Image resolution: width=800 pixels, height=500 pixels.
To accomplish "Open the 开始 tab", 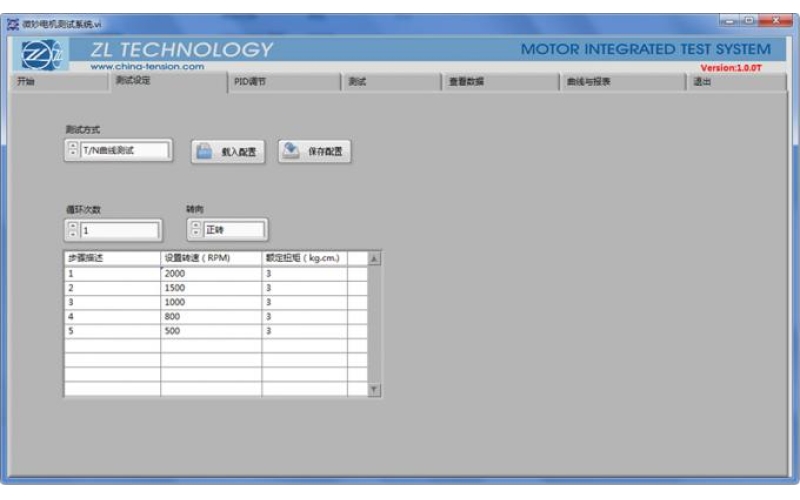I will 59,82.
